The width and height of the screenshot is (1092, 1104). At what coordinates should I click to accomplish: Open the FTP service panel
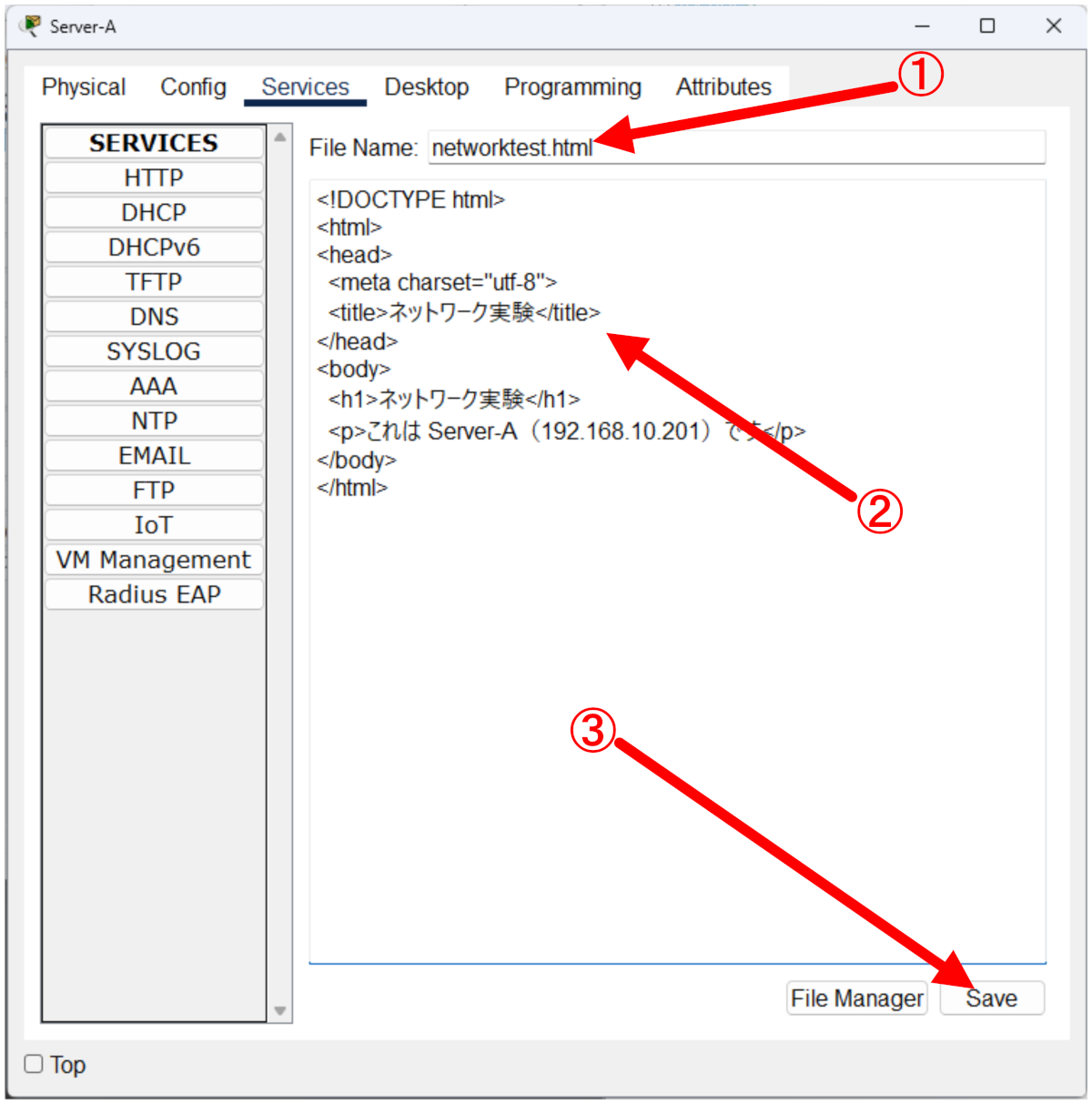coord(154,491)
